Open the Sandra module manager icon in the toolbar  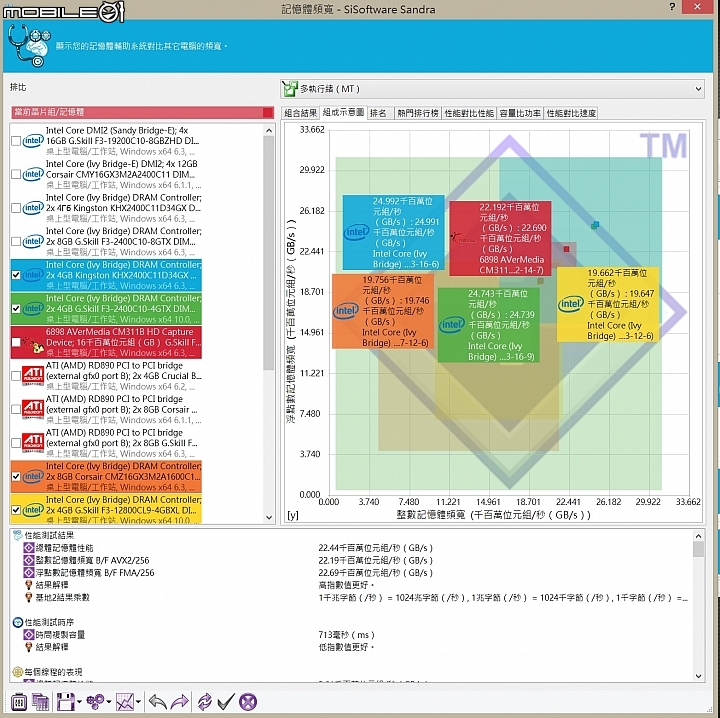18,702
